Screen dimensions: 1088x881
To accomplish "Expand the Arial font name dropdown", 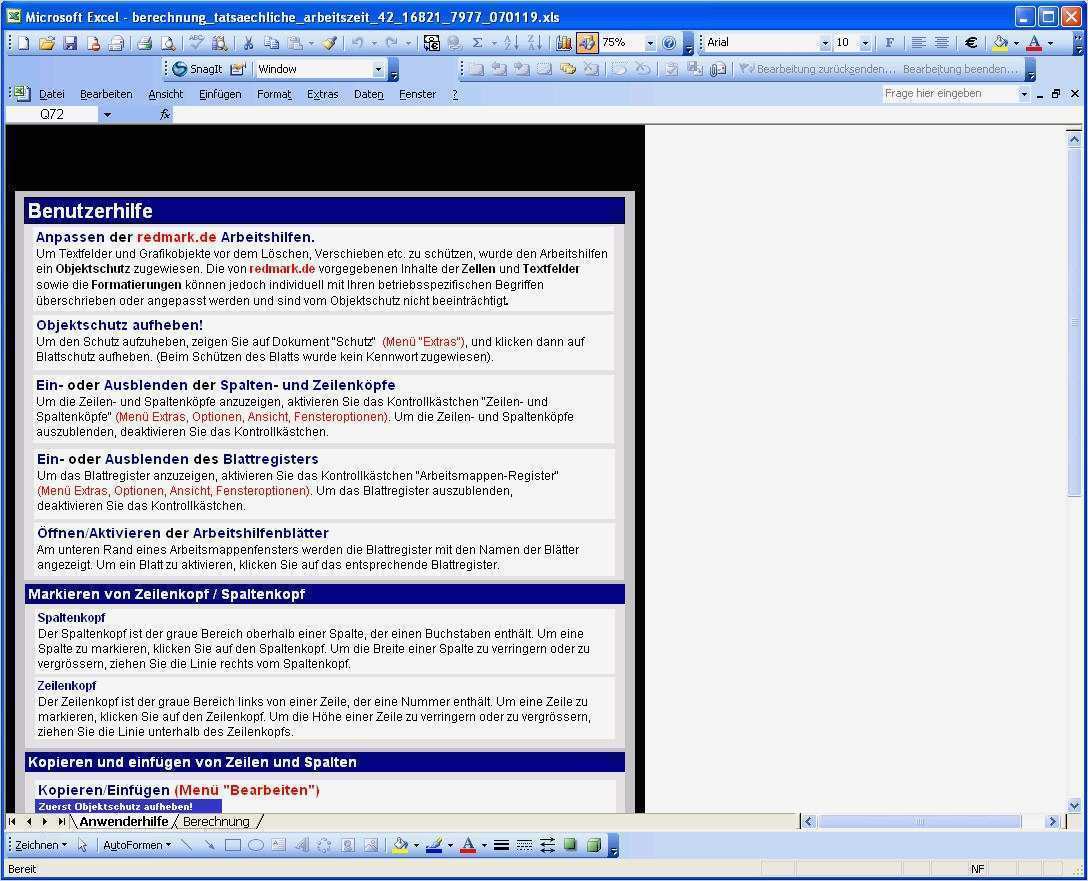I will (825, 43).
